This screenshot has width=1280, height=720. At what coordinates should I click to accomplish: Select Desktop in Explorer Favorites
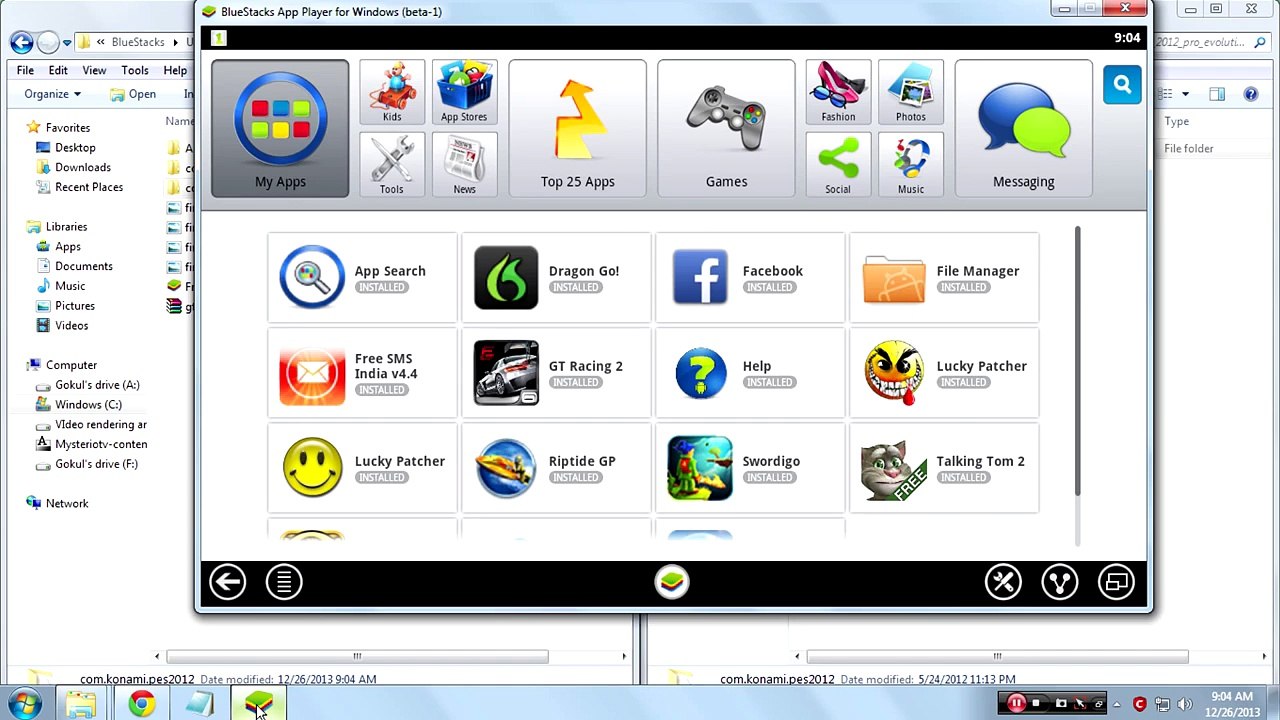pyautogui.click(x=75, y=147)
